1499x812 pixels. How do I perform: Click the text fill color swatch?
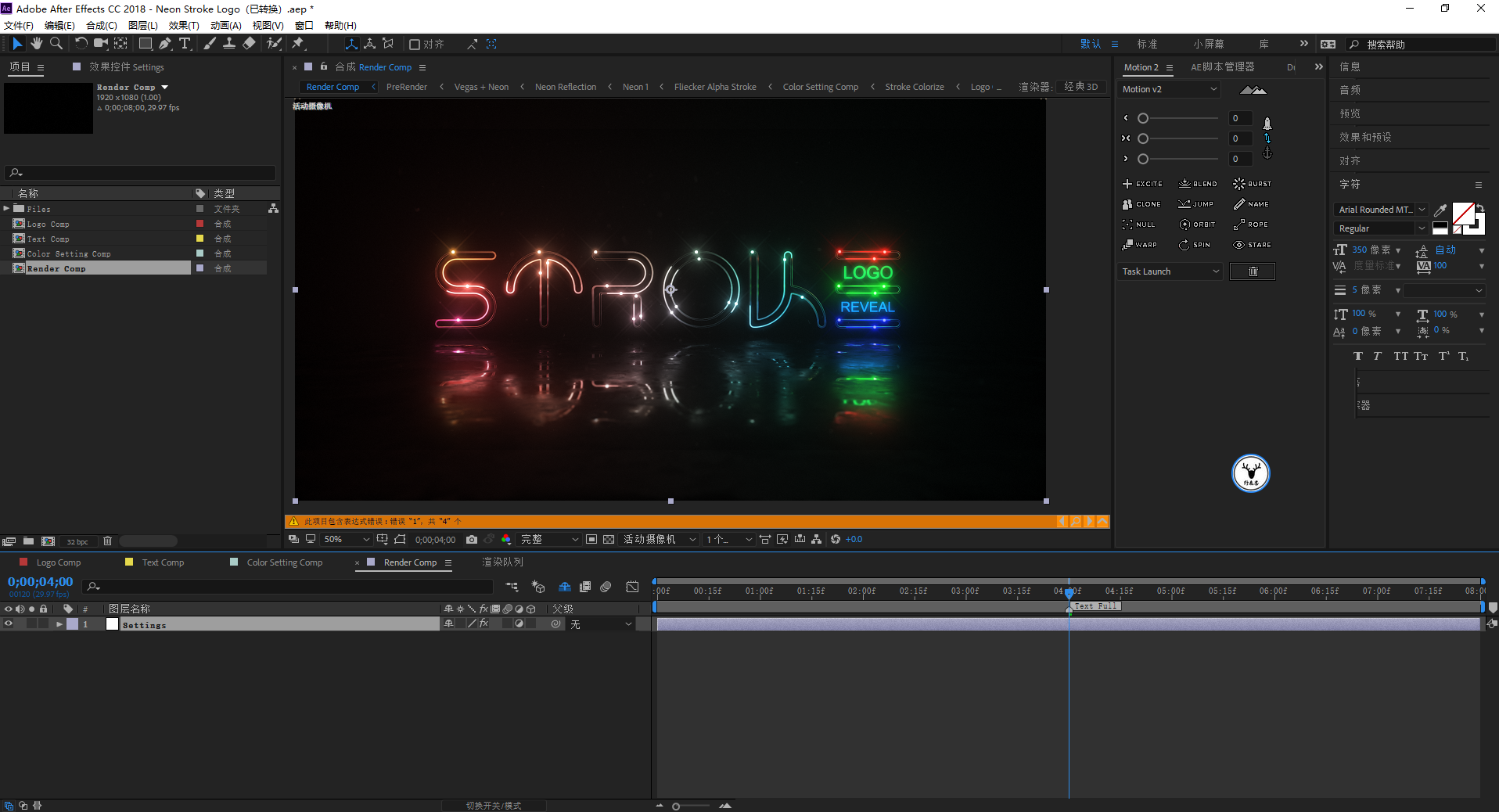[x=1463, y=213]
